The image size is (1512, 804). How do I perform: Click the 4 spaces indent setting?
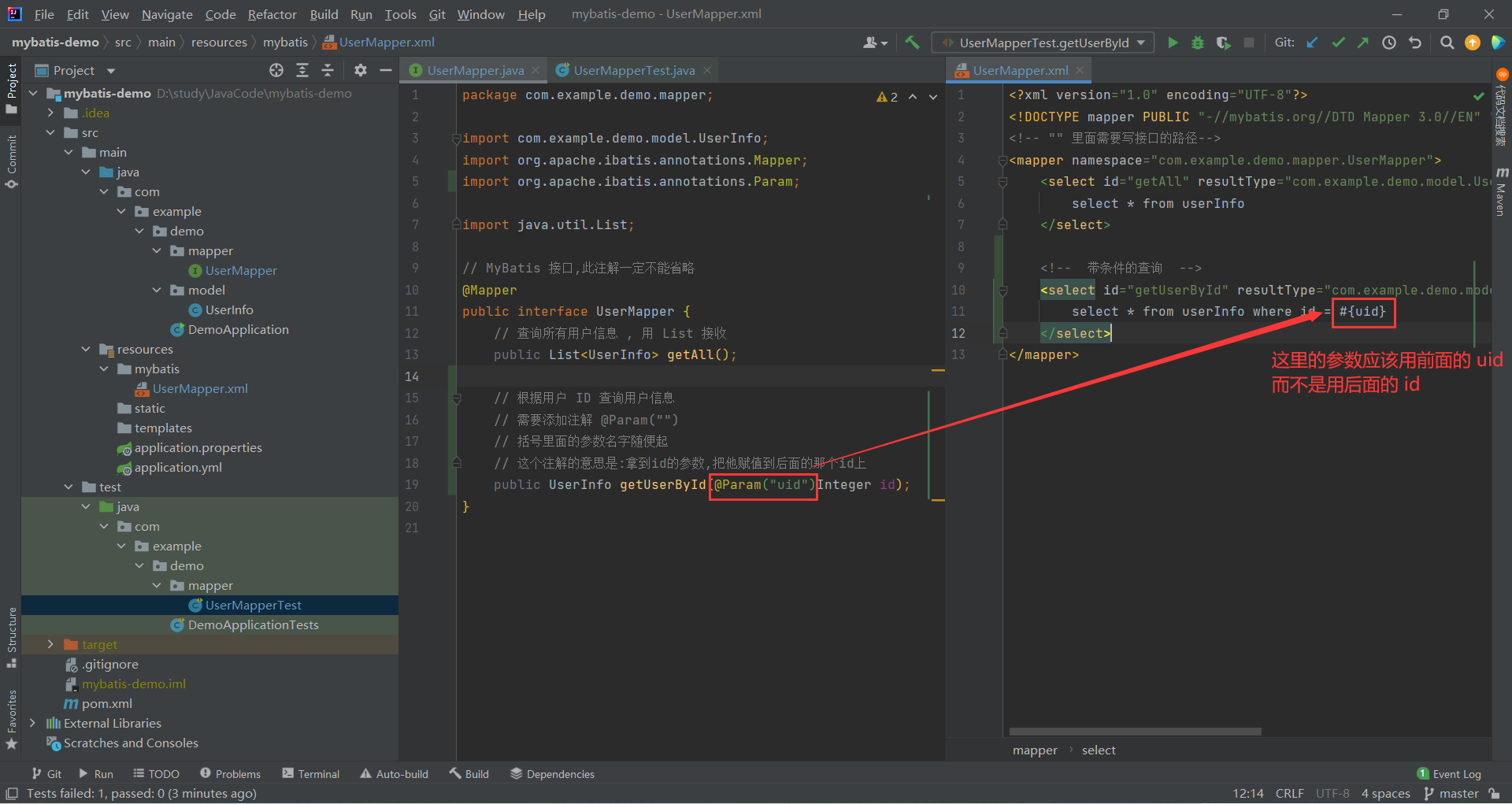tap(1385, 793)
